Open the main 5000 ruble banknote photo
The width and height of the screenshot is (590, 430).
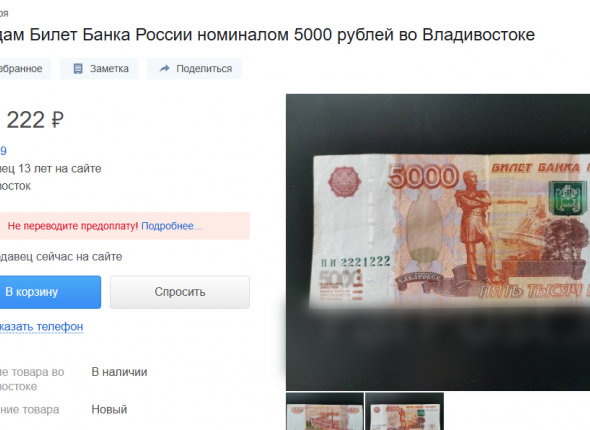438,242
